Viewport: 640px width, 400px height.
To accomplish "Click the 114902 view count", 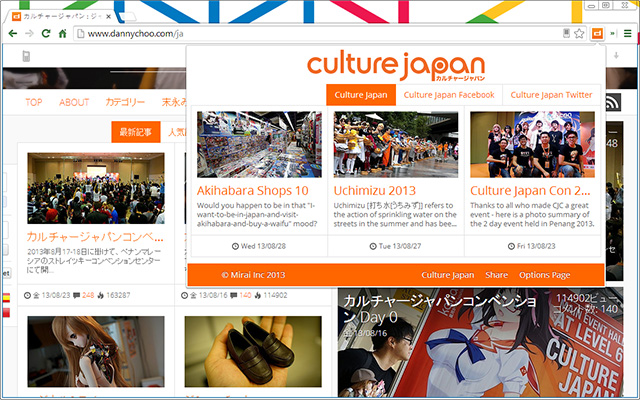I will click(275, 295).
